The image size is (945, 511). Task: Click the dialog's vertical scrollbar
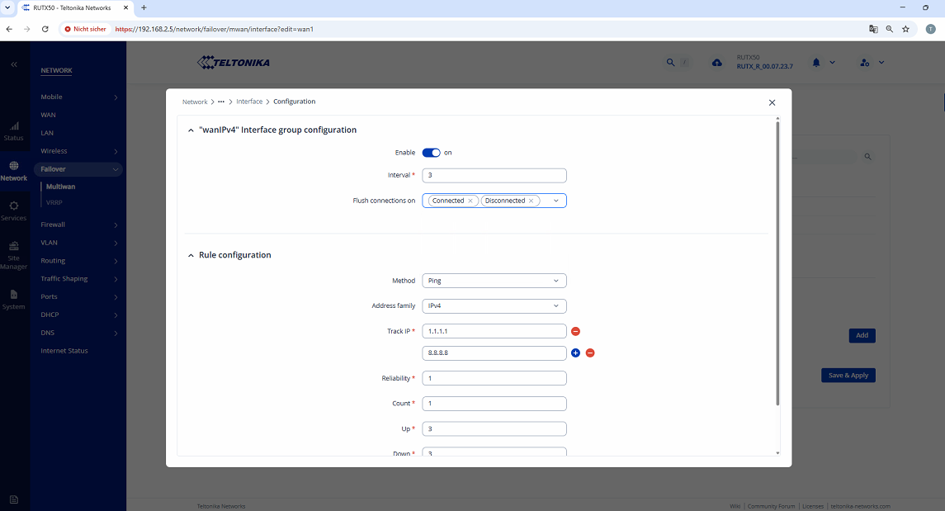pyautogui.click(x=777, y=263)
